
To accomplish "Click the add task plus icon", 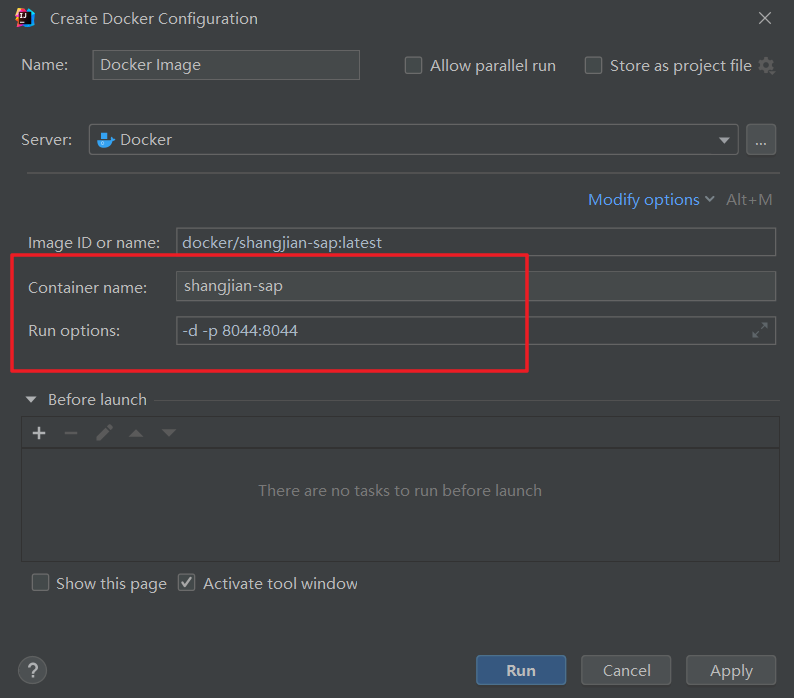I will pyautogui.click(x=39, y=433).
